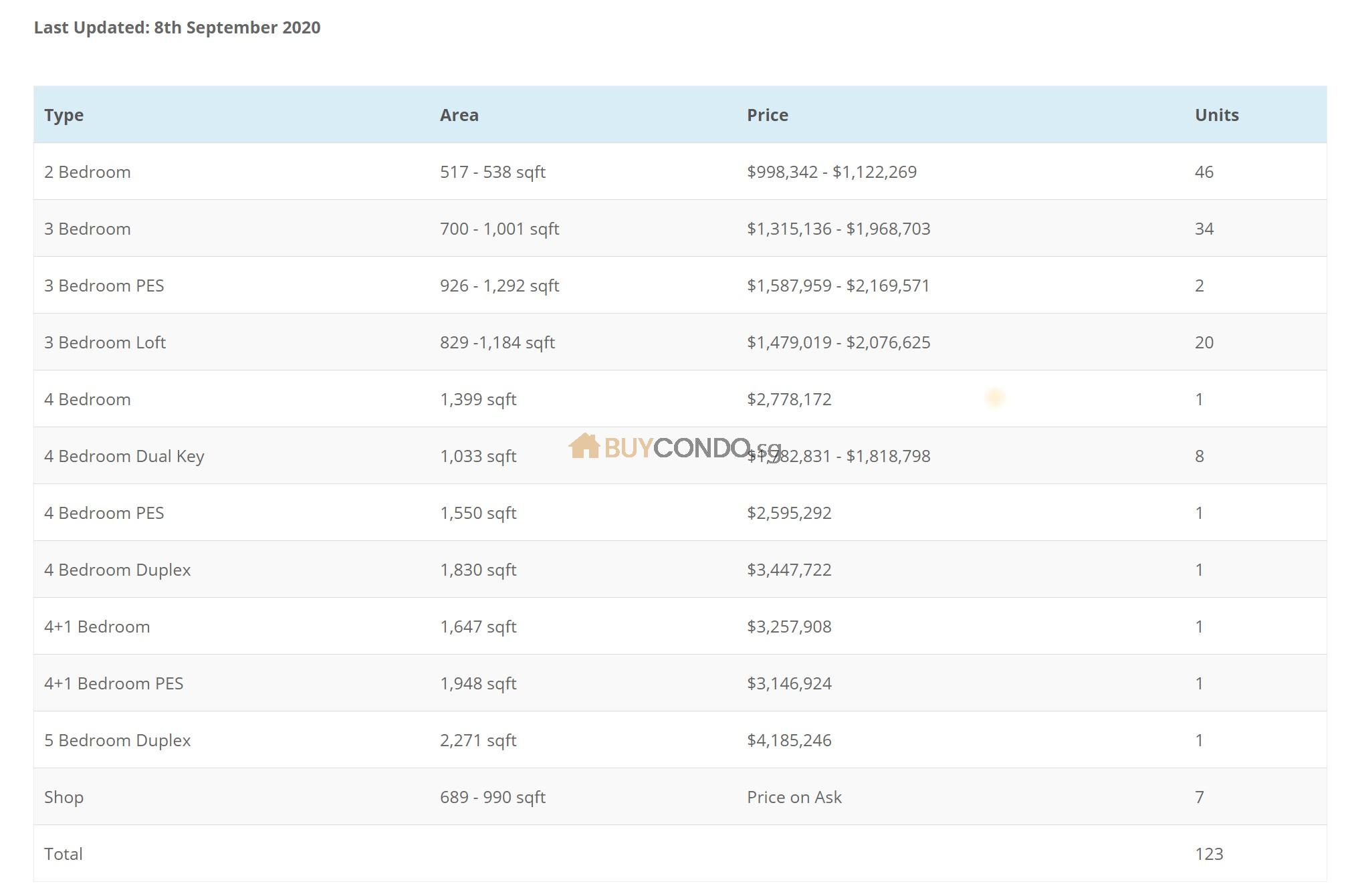1350x896 pixels.
Task: Click the 700 - 1,001 sqft area cell
Action: click(x=499, y=229)
